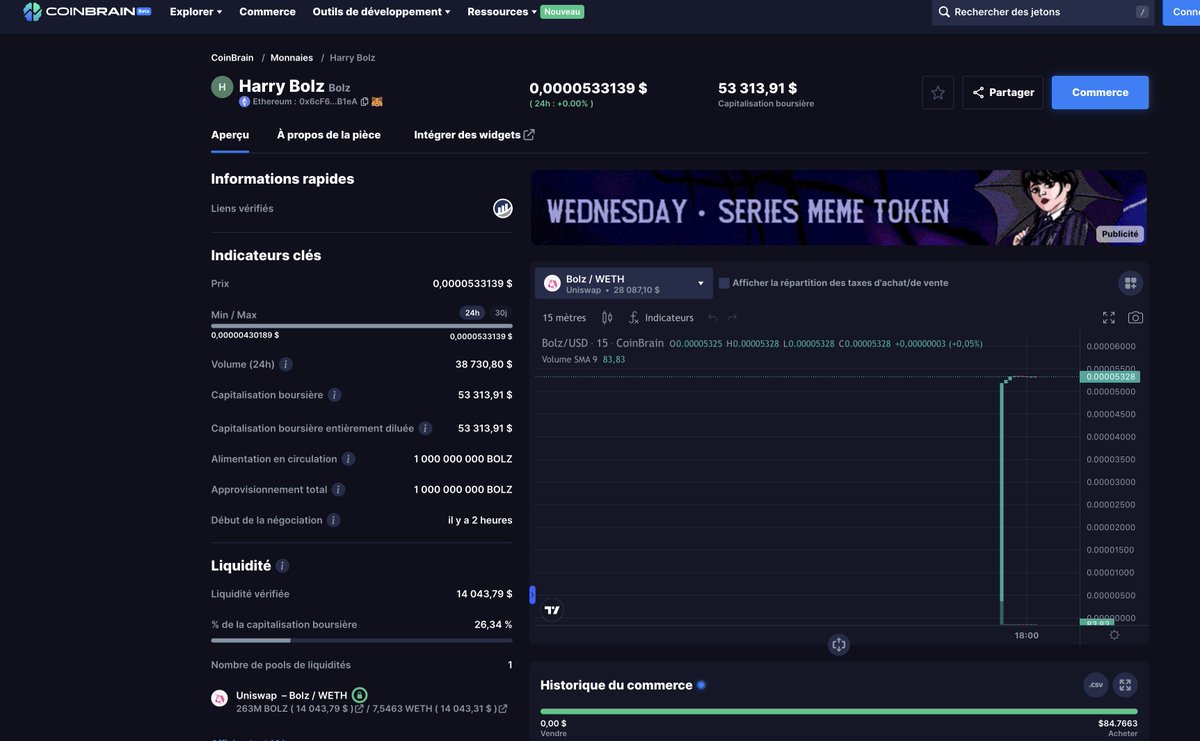Click the 0.00005328 price label on axis
Image resolution: width=1200 pixels, height=741 pixels.
pyautogui.click(x=1109, y=377)
